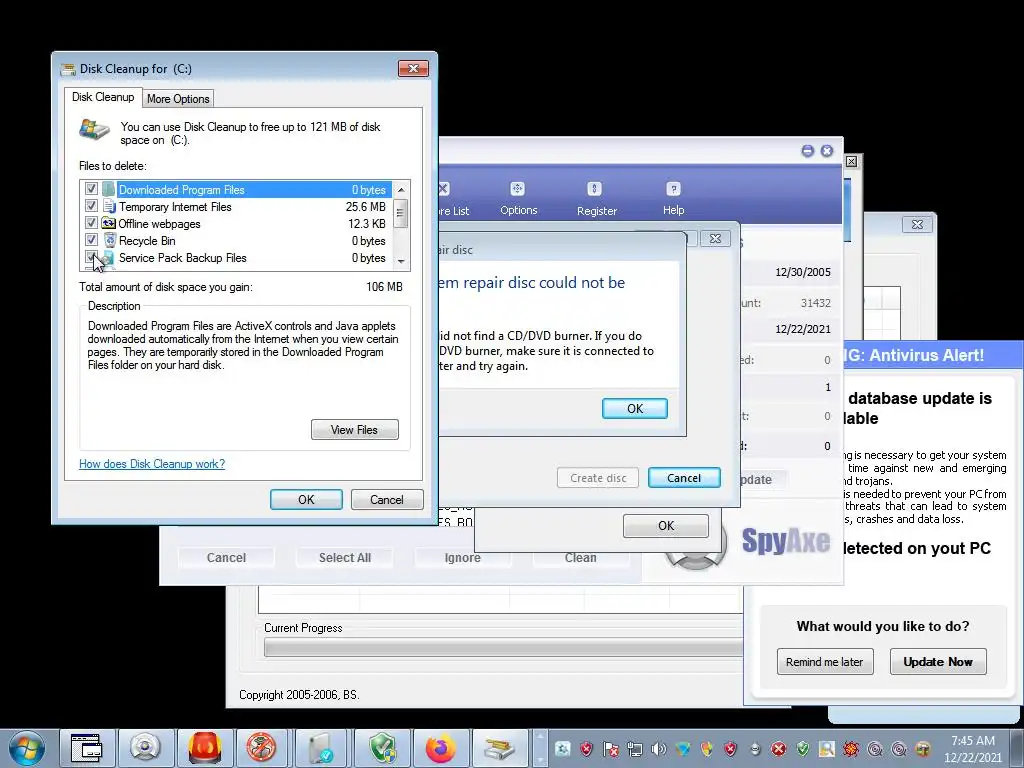Image resolution: width=1024 pixels, height=768 pixels.
Task: Uncheck Offline webpages checkbox
Action: (91, 223)
